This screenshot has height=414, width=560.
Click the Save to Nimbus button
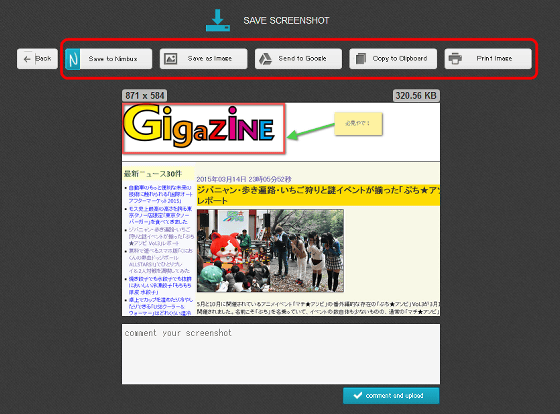109,59
